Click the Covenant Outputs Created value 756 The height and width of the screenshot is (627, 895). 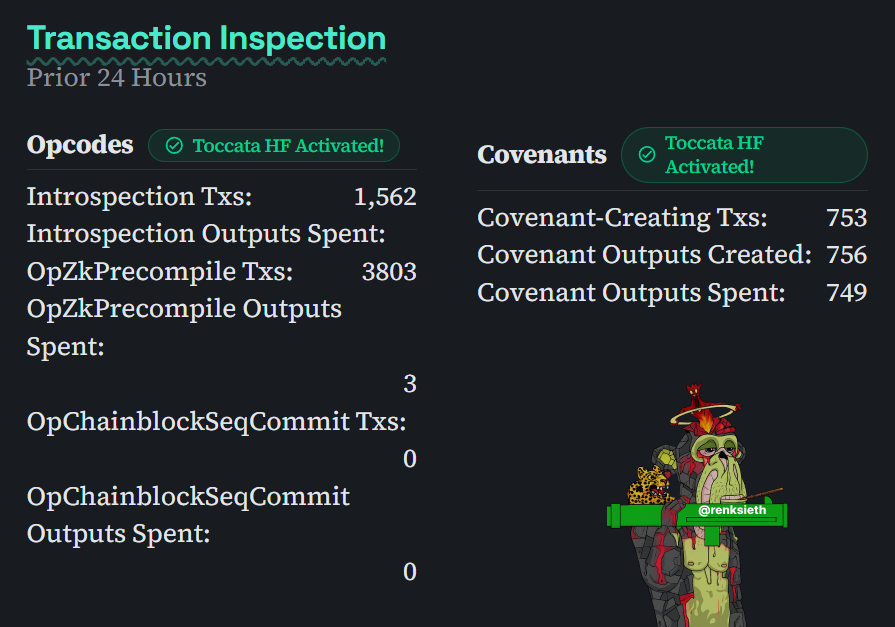click(847, 255)
